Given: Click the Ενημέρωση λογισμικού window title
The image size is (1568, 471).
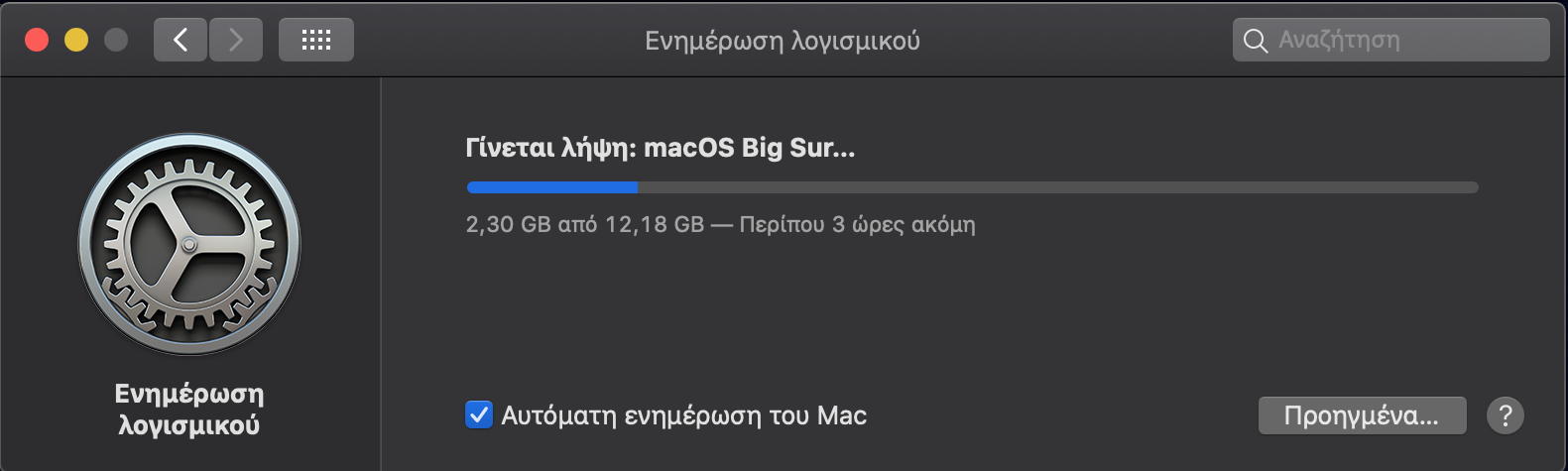Looking at the screenshot, I should tap(783, 41).
